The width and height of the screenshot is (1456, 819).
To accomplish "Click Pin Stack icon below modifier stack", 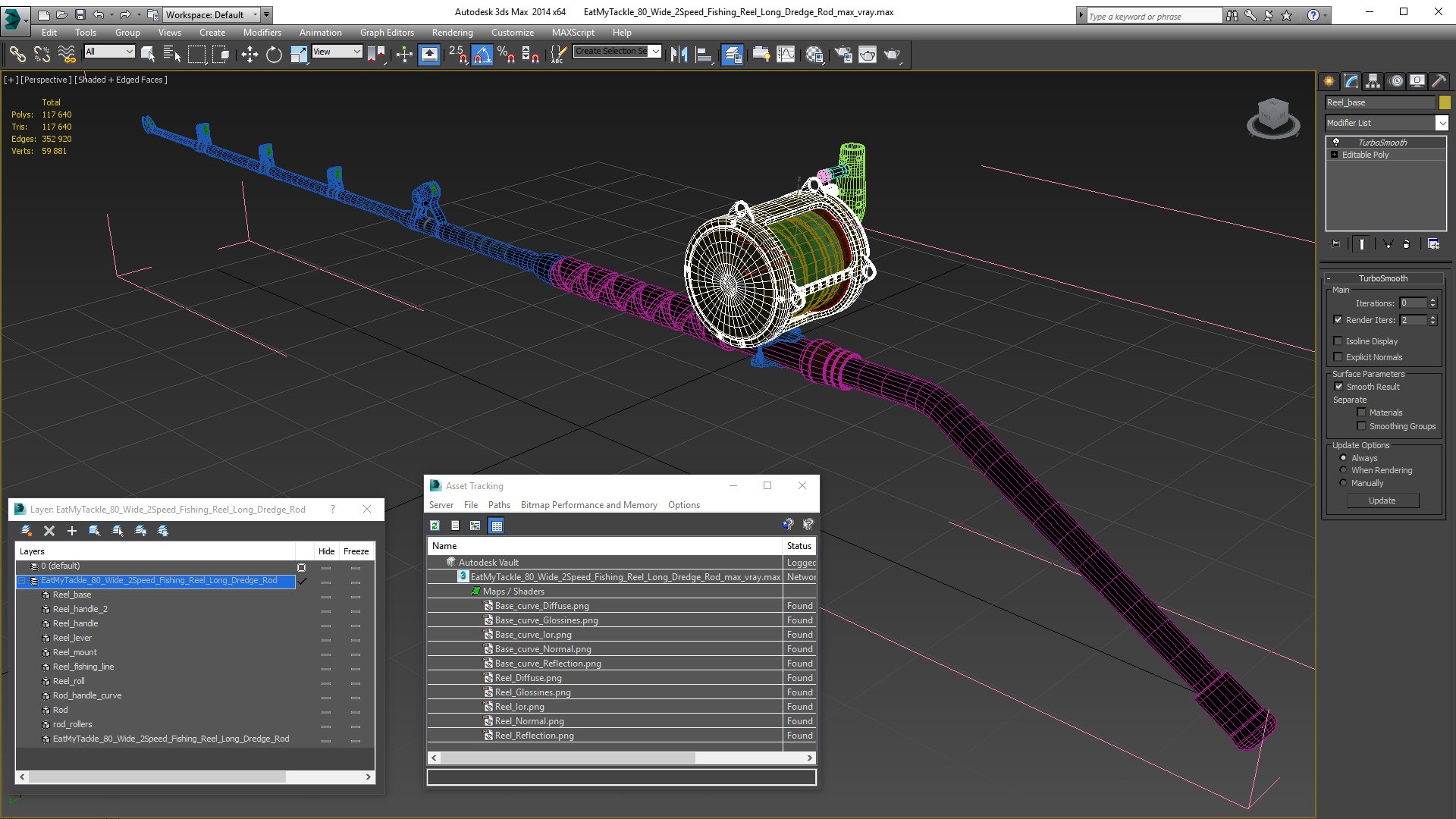I will [x=1336, y=244].
